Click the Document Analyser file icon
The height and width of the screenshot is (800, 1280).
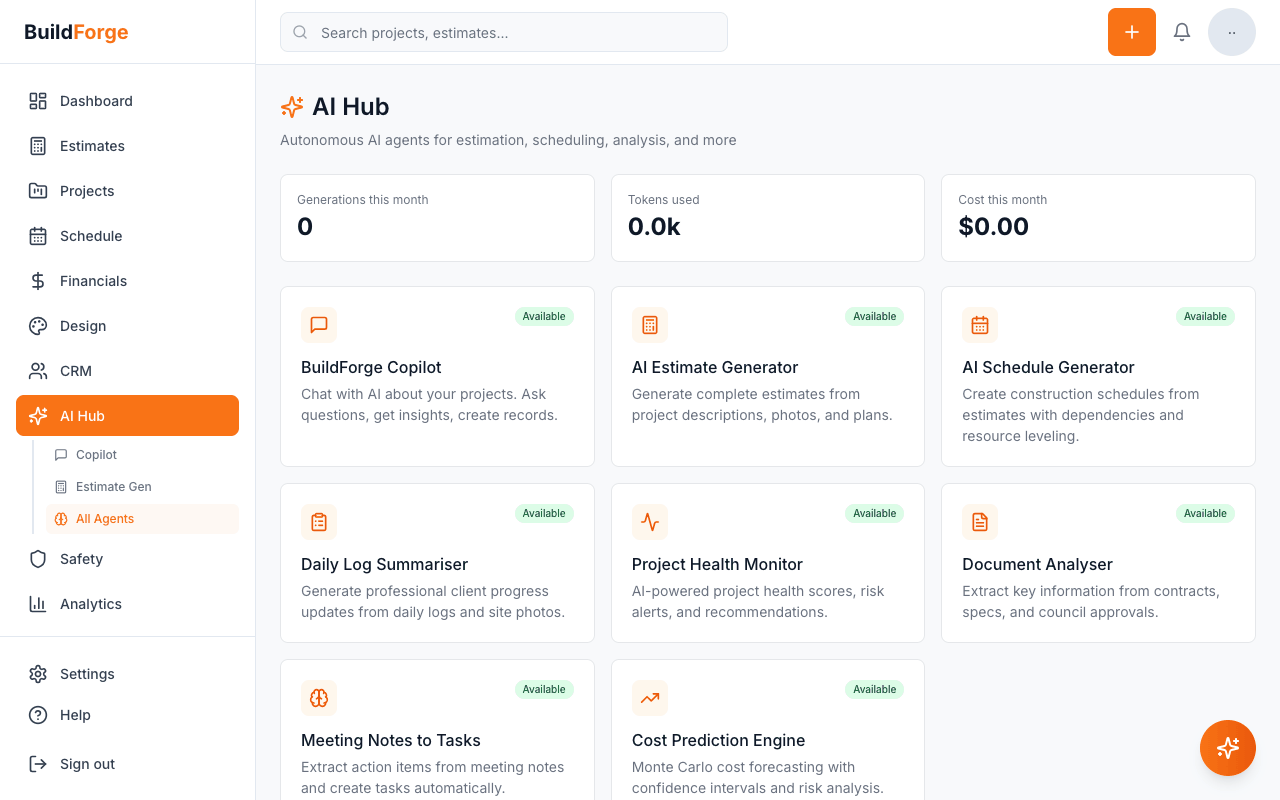click(x=980, y=522)
